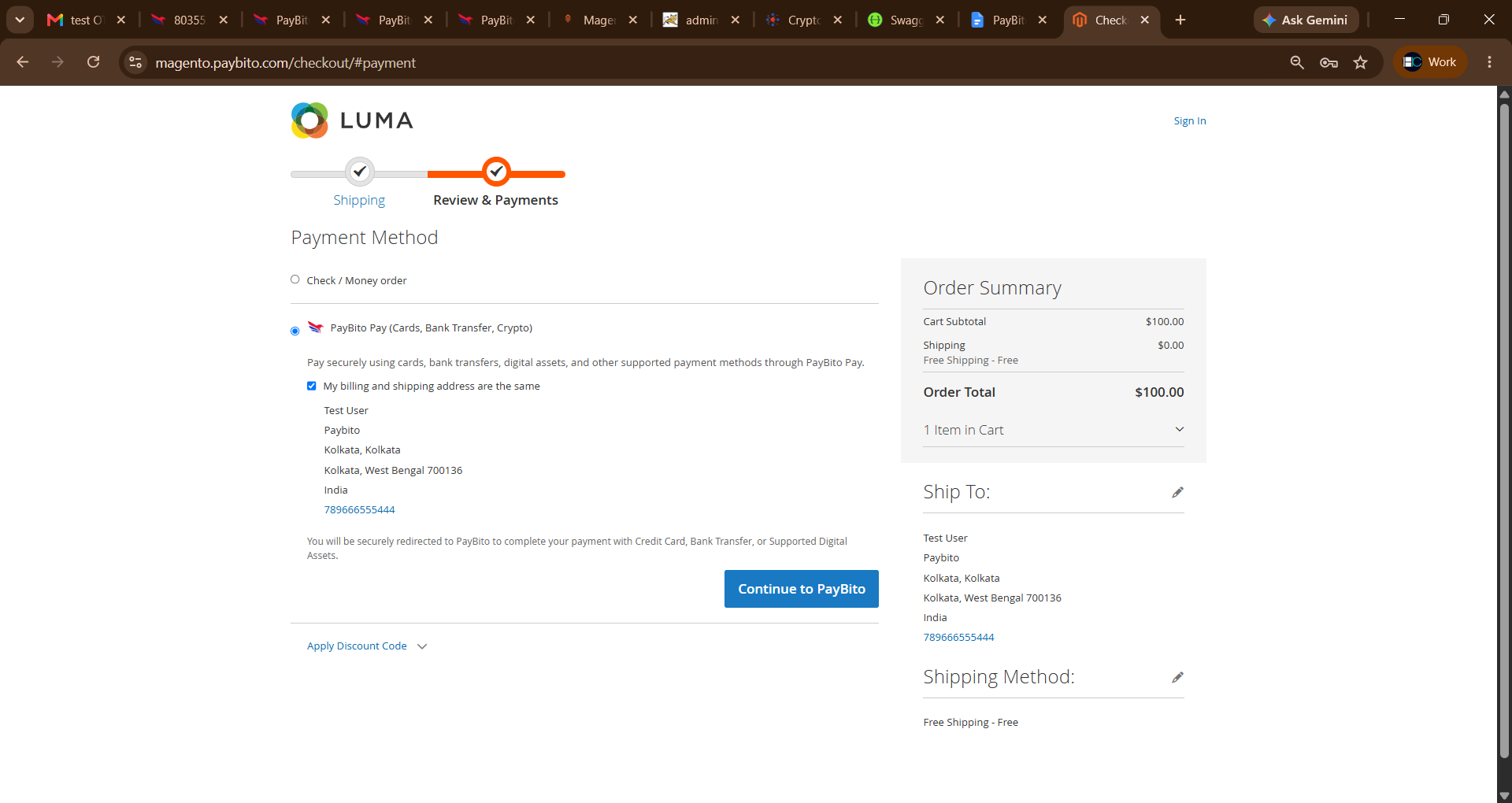Image resolution: width=1512 pixels, height=803 pixels.
Task: Switch to the '80355' tab
Action: [189, 20]
